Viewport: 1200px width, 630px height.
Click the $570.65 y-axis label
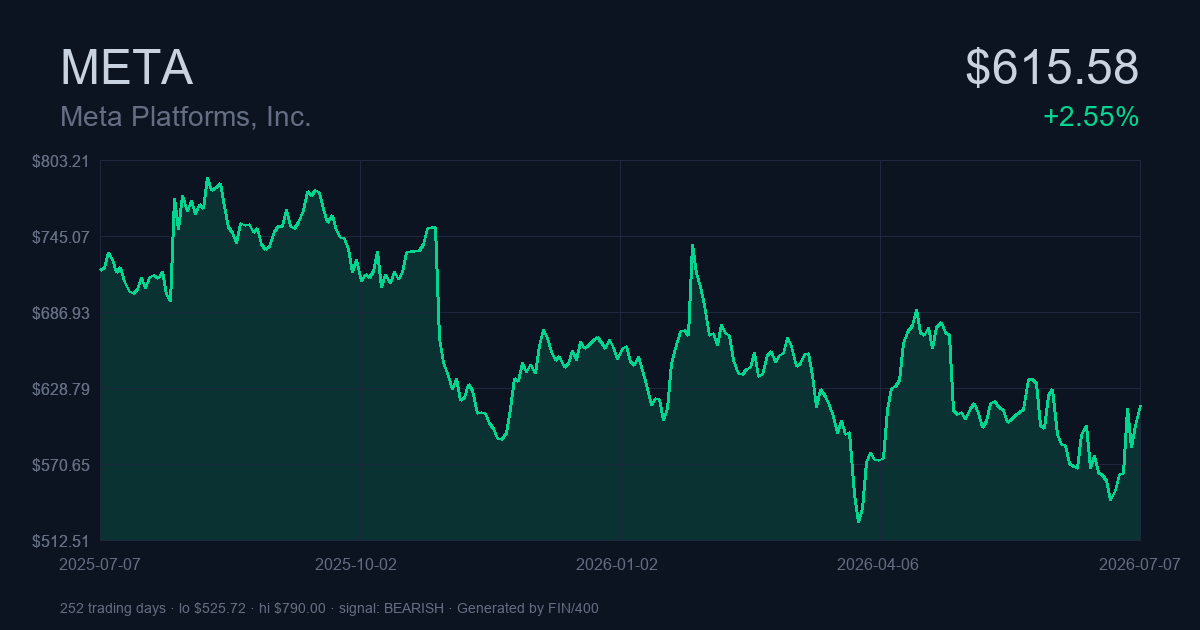pos(61,465)
